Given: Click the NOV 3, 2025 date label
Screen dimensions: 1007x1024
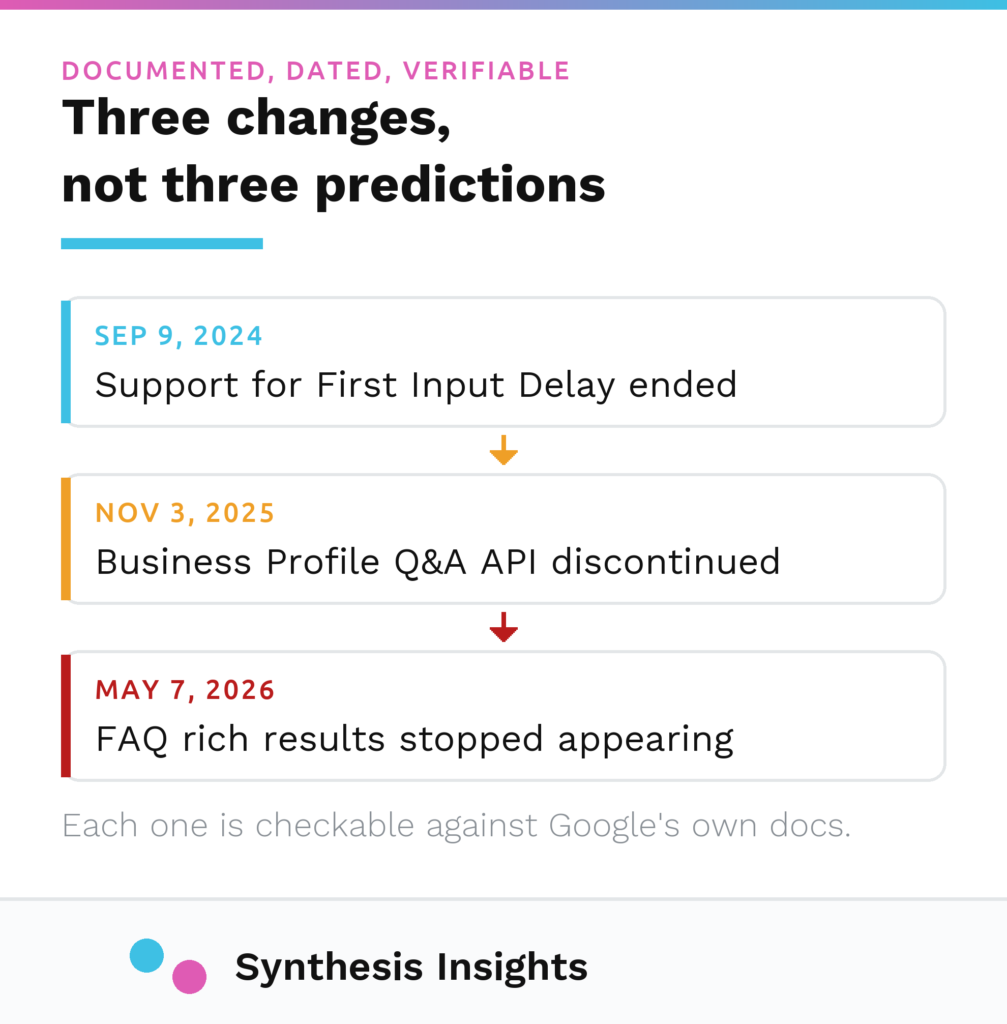Looking at the screenshot, I should pyautogui.click(x=185, y=513).
